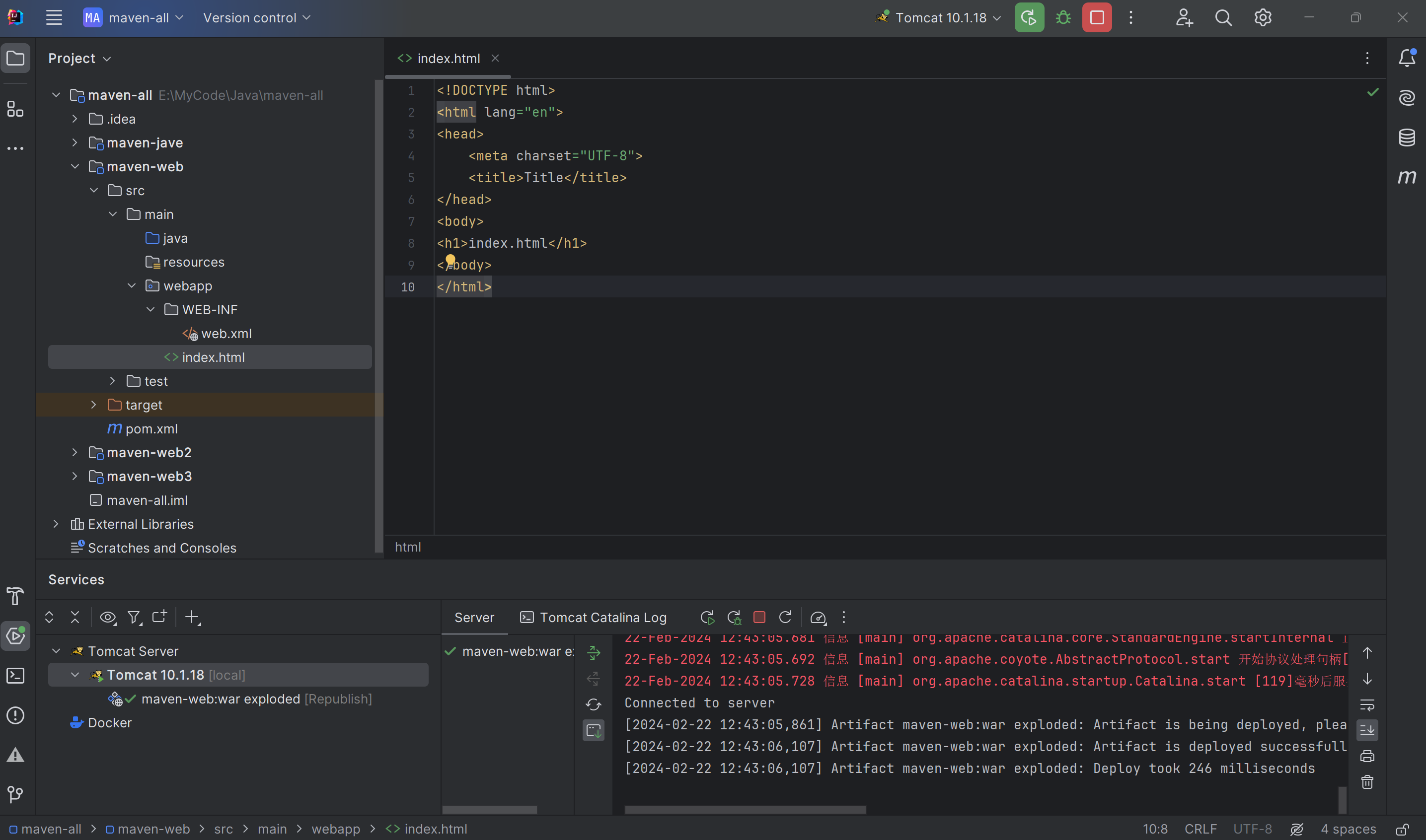Image resolution: width=1426 pixels, height=840 pixels.
Task: Click Expand All in Services toolbar
Action: click(49, 617)
